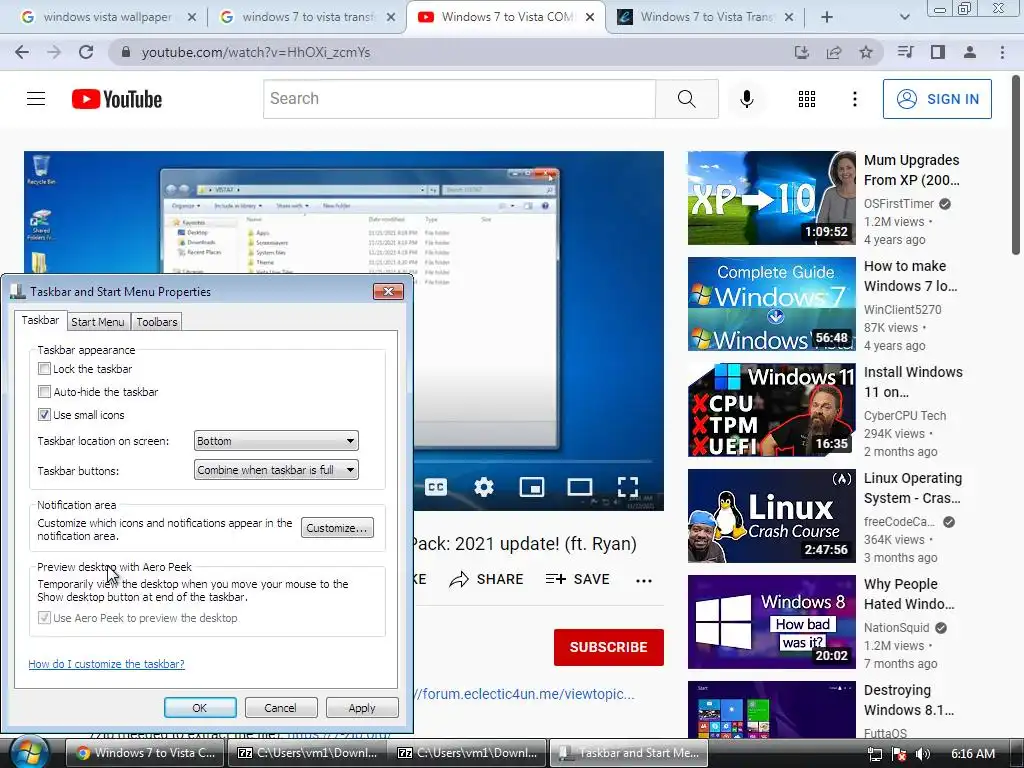
Task: Open YouTube settings three-dot icon
Action: pos(855,99)
